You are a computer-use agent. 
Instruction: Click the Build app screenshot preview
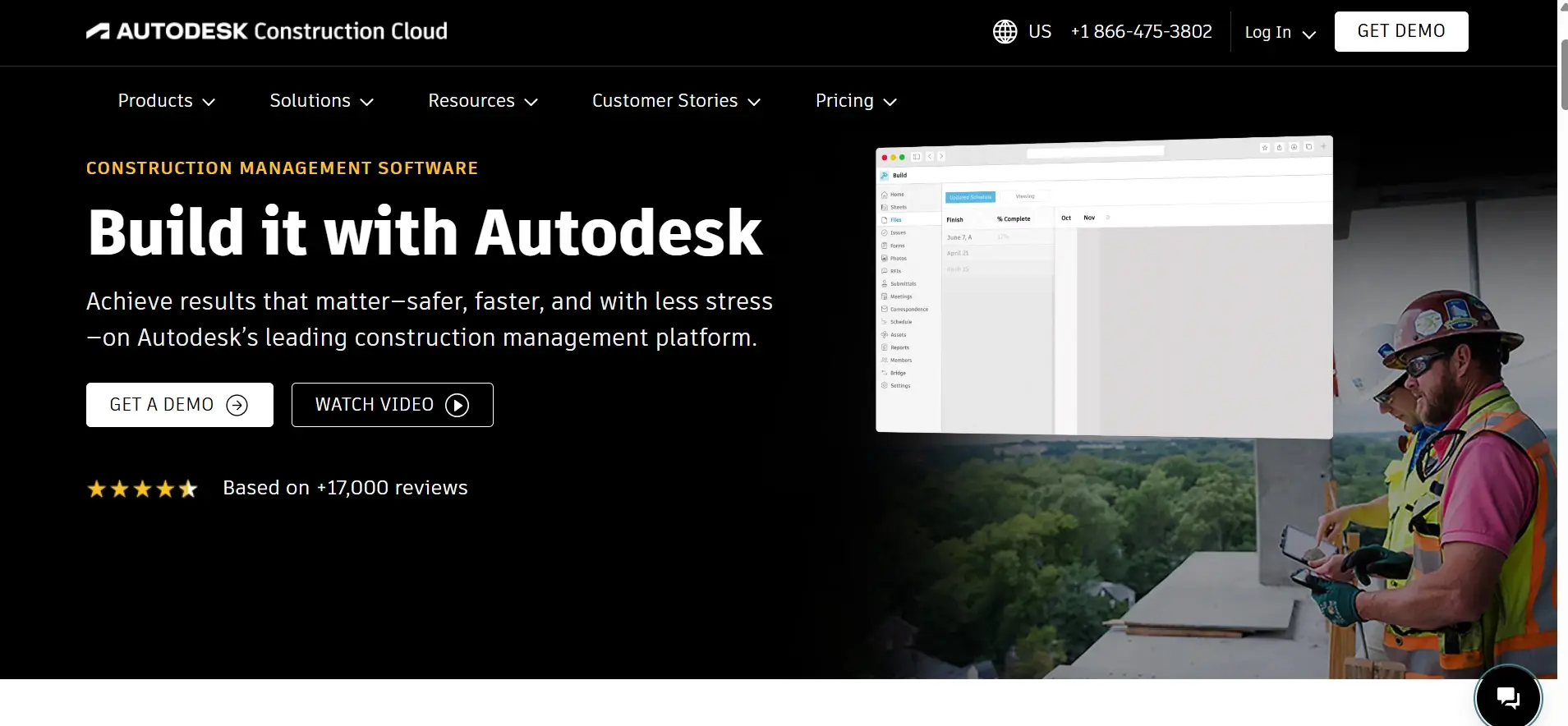pos(1104,287)
